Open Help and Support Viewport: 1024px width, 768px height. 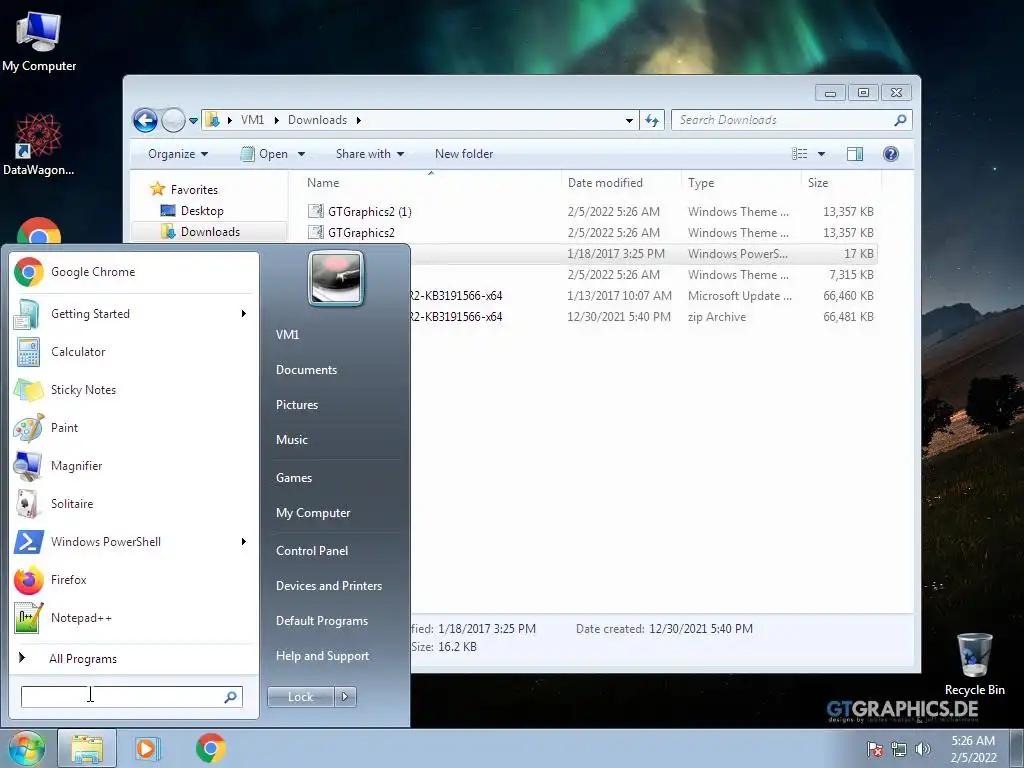[323, 656]
